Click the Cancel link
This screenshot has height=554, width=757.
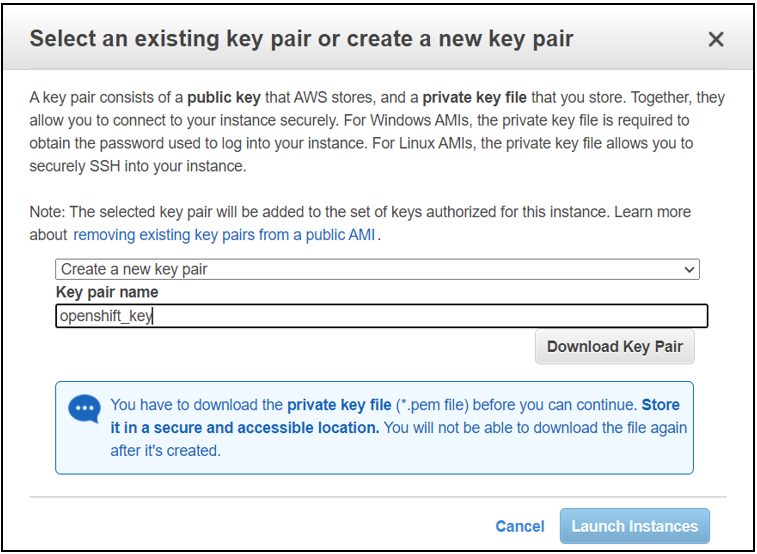click(519, 526)
